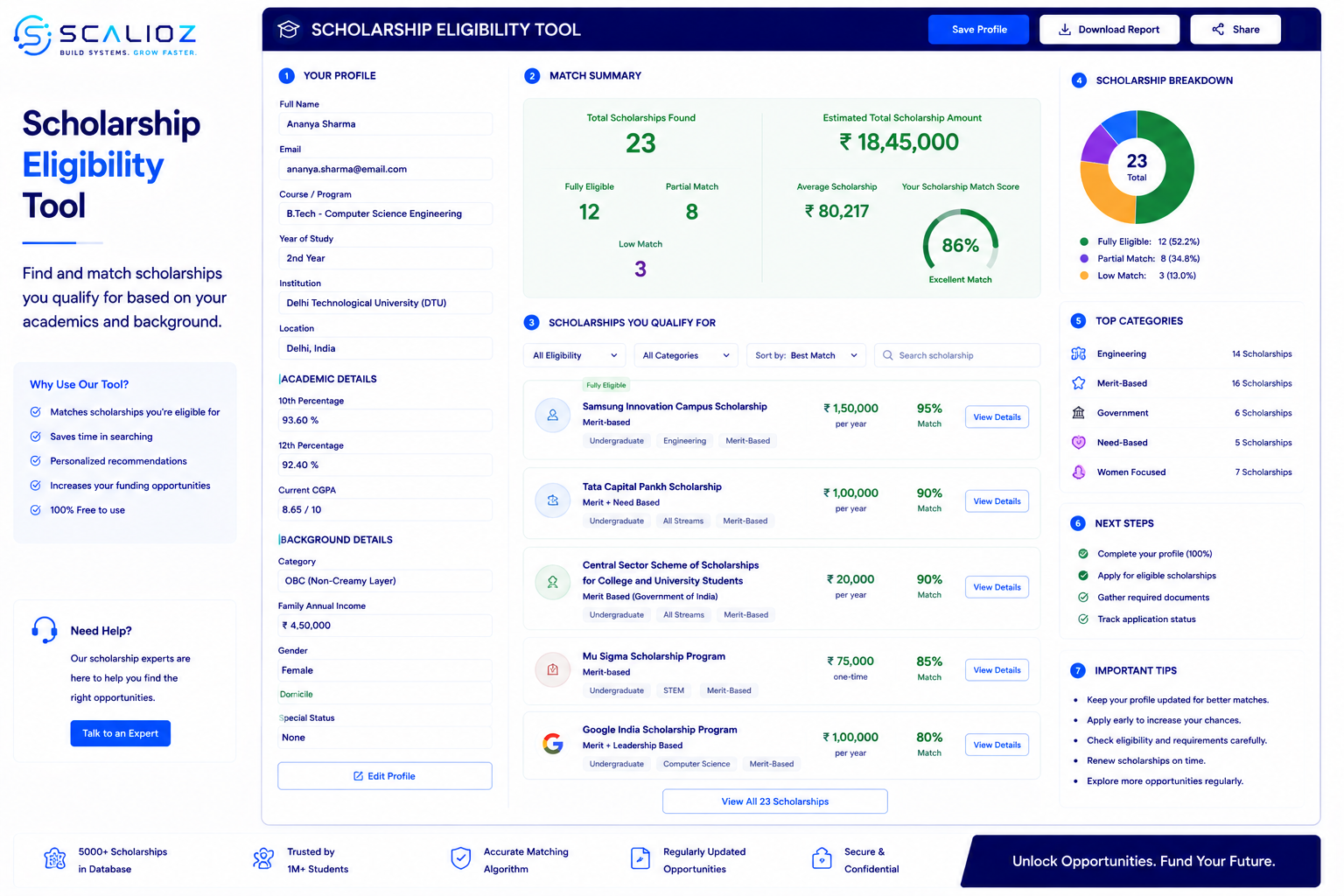View Details of Samsung Innovation Campus Scholarship

point(997,417)
